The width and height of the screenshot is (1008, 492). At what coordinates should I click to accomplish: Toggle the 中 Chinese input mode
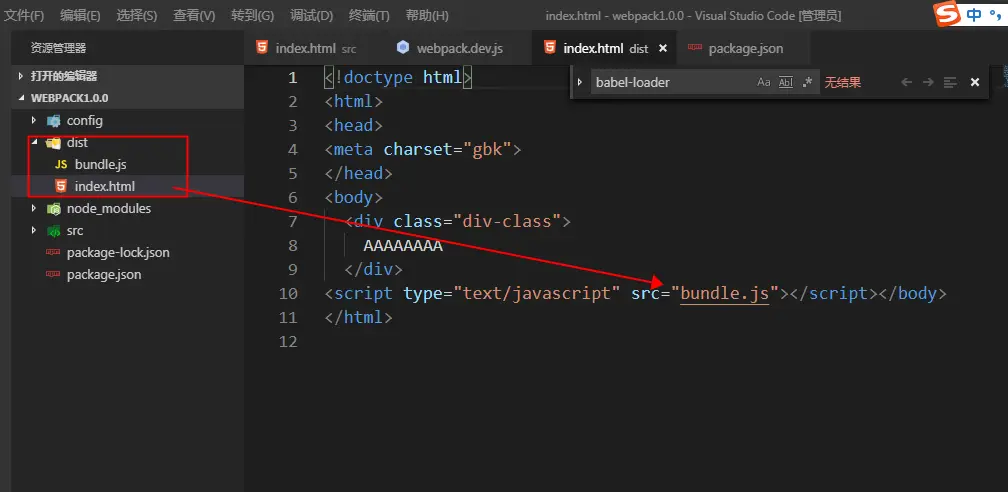[975, 15]
